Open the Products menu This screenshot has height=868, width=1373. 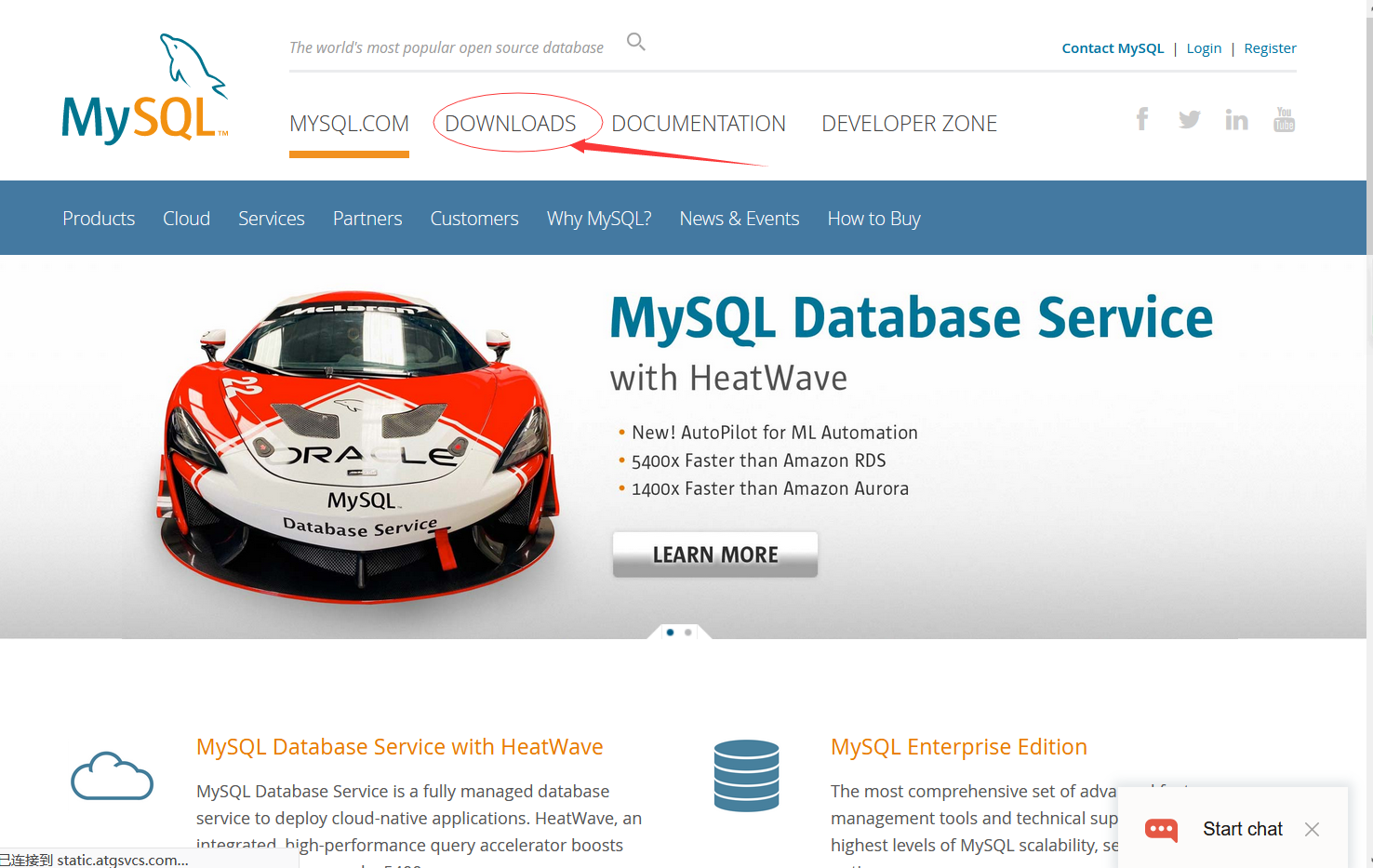point(99,219)
